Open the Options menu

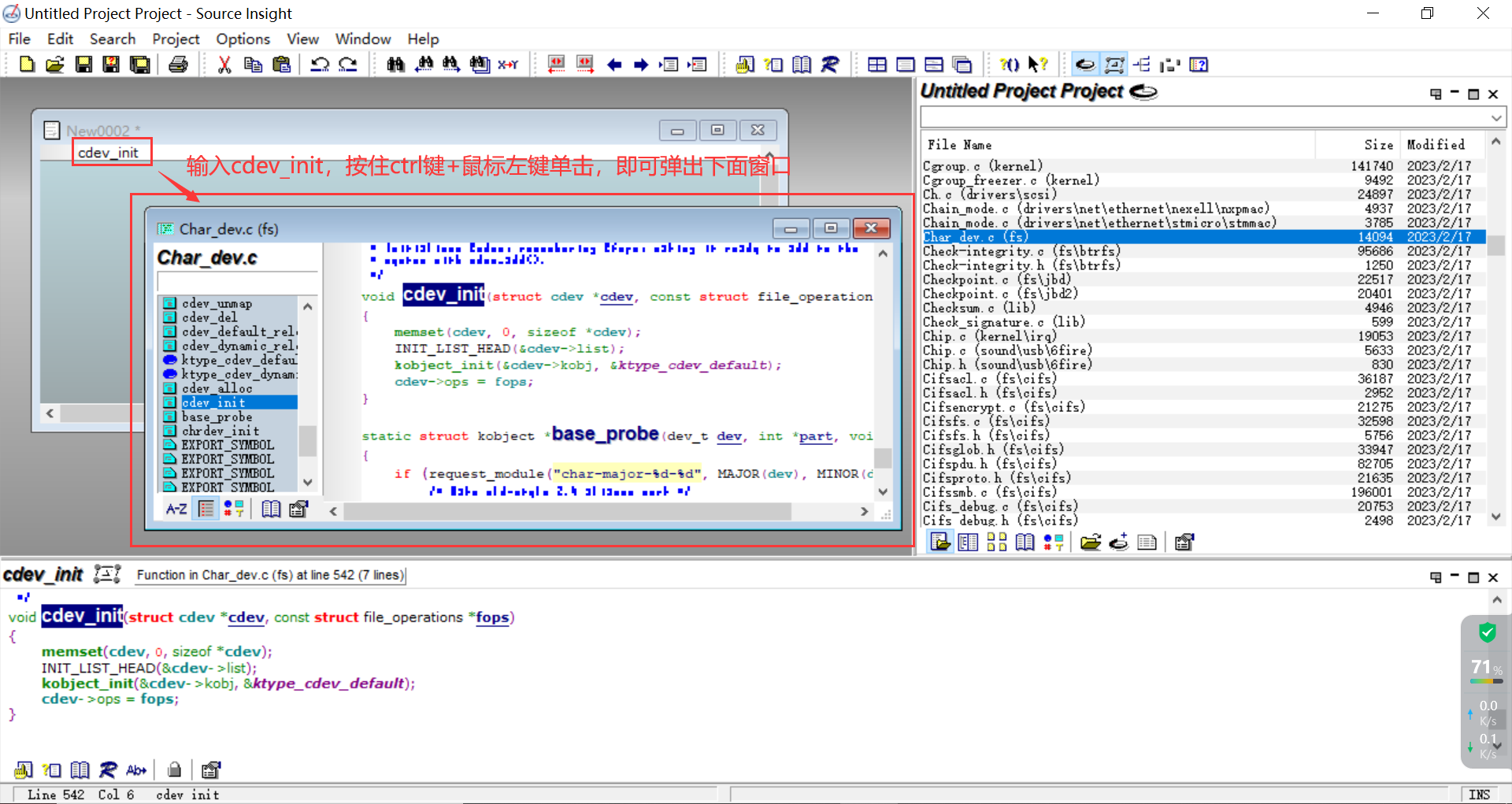click(242, 39)
